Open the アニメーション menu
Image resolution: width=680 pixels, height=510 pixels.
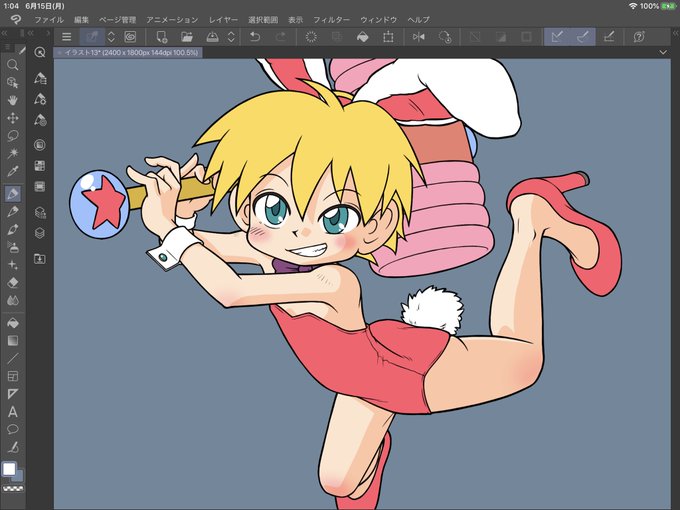tap(172, 20)
